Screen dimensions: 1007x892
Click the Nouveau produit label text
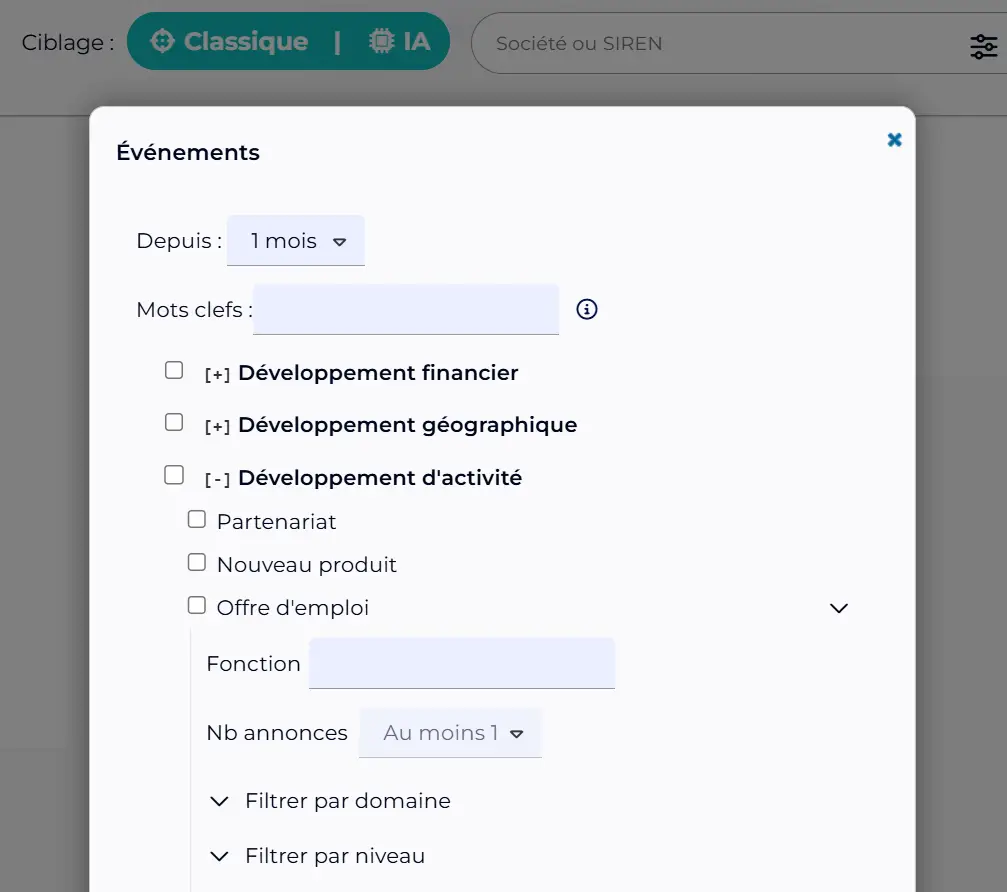click(307, 564)
